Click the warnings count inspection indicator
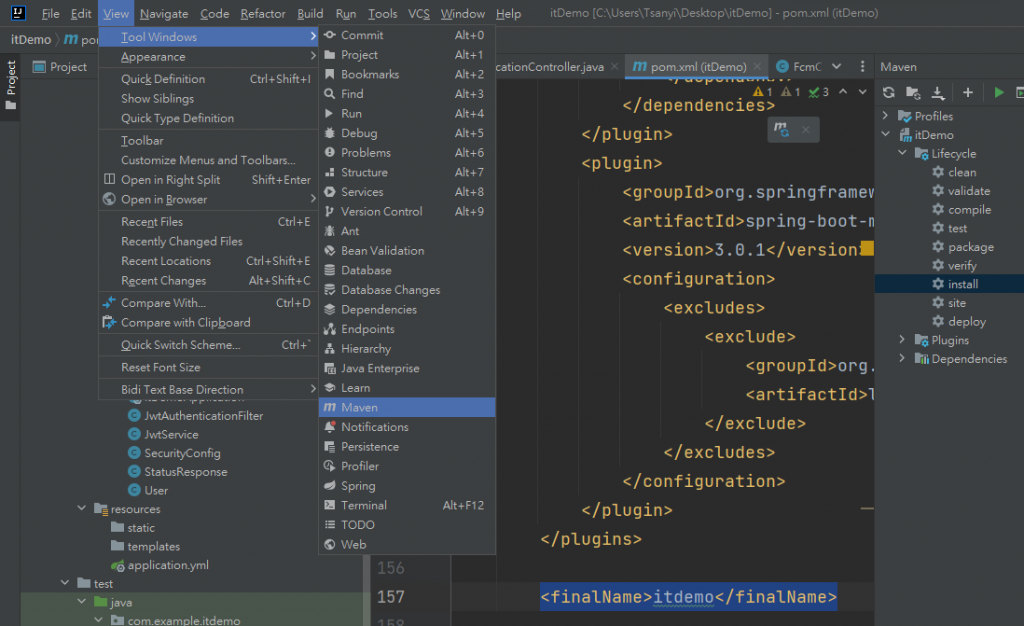The width and height of the screenshot is (1024, 626). coord(762,92)
